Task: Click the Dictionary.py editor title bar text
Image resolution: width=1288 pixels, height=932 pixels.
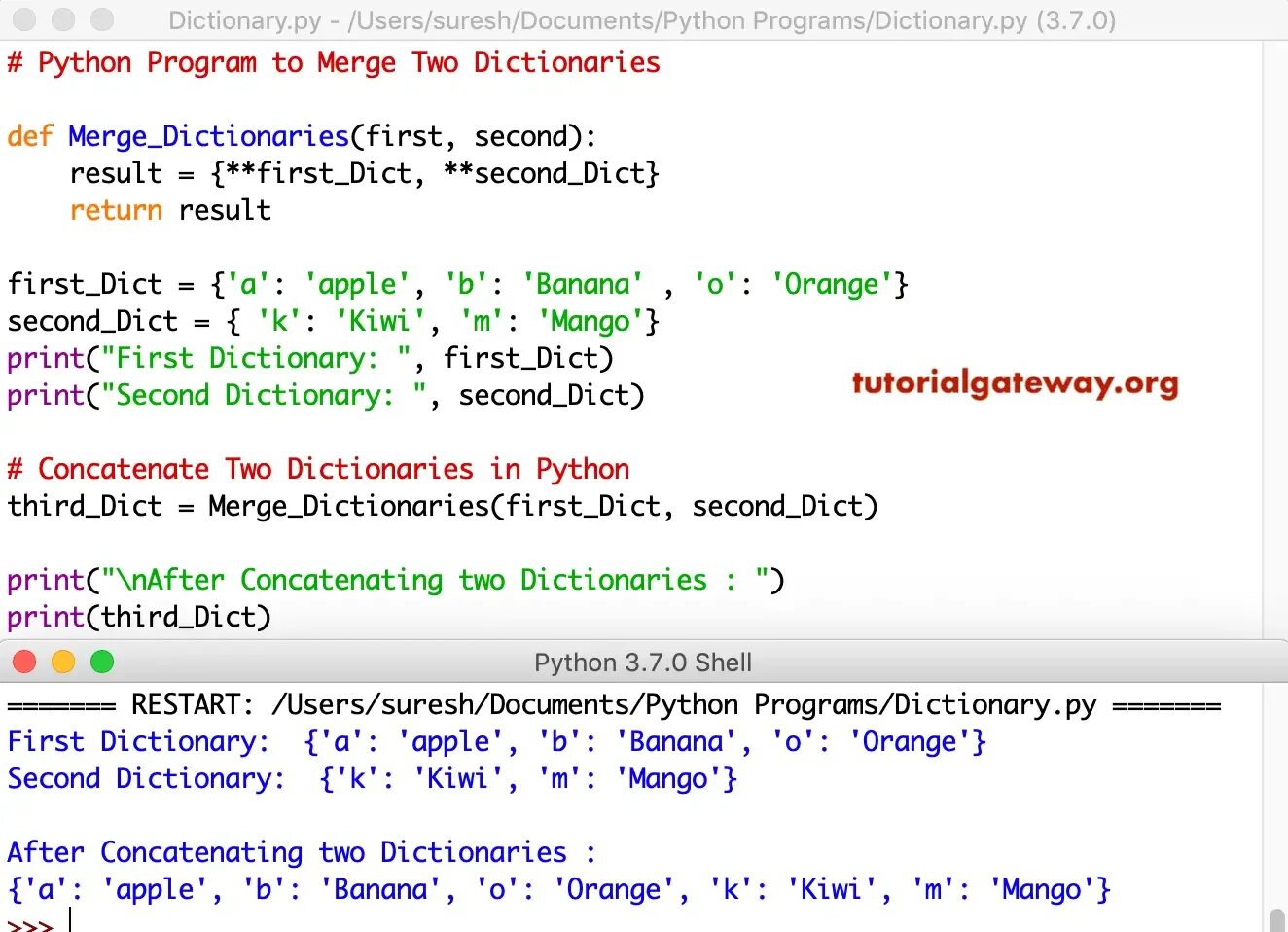Action: coord(642,20)
